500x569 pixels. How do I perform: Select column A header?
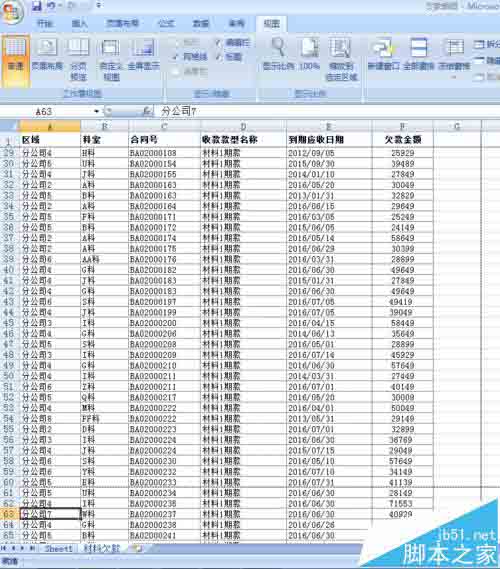pos(50,126)
